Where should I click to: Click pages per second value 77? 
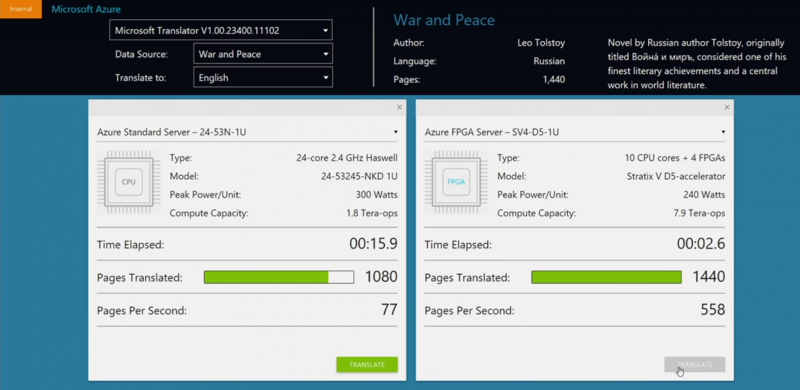pyautogui.click(x=389, y=309)
